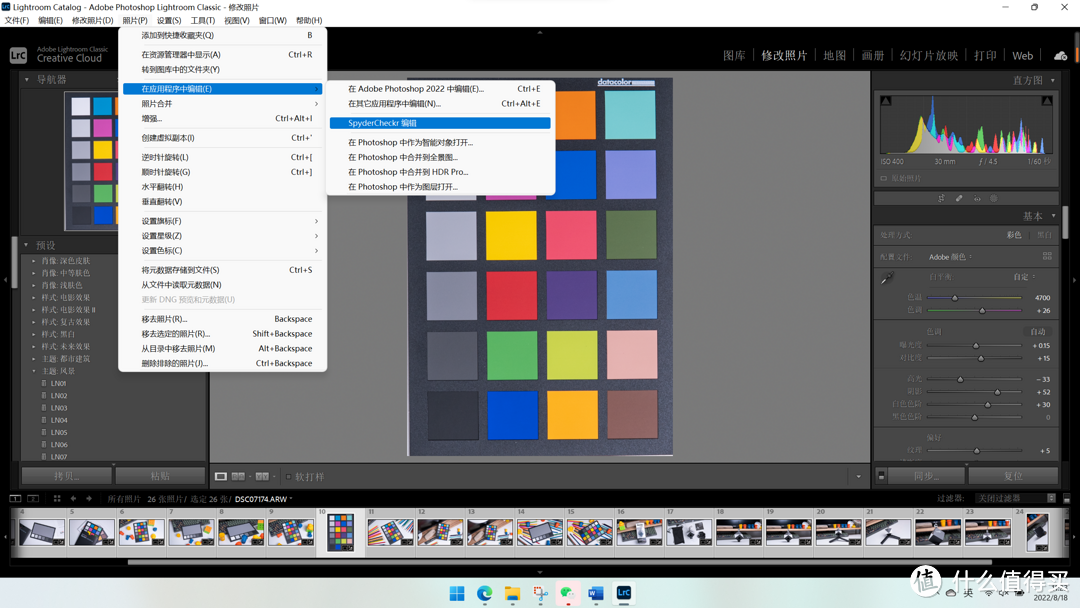Set treatment to 黑白 (black and white)
Image resolution: width=1080 pixels, height=608 pixels.
pos(1044,235)
